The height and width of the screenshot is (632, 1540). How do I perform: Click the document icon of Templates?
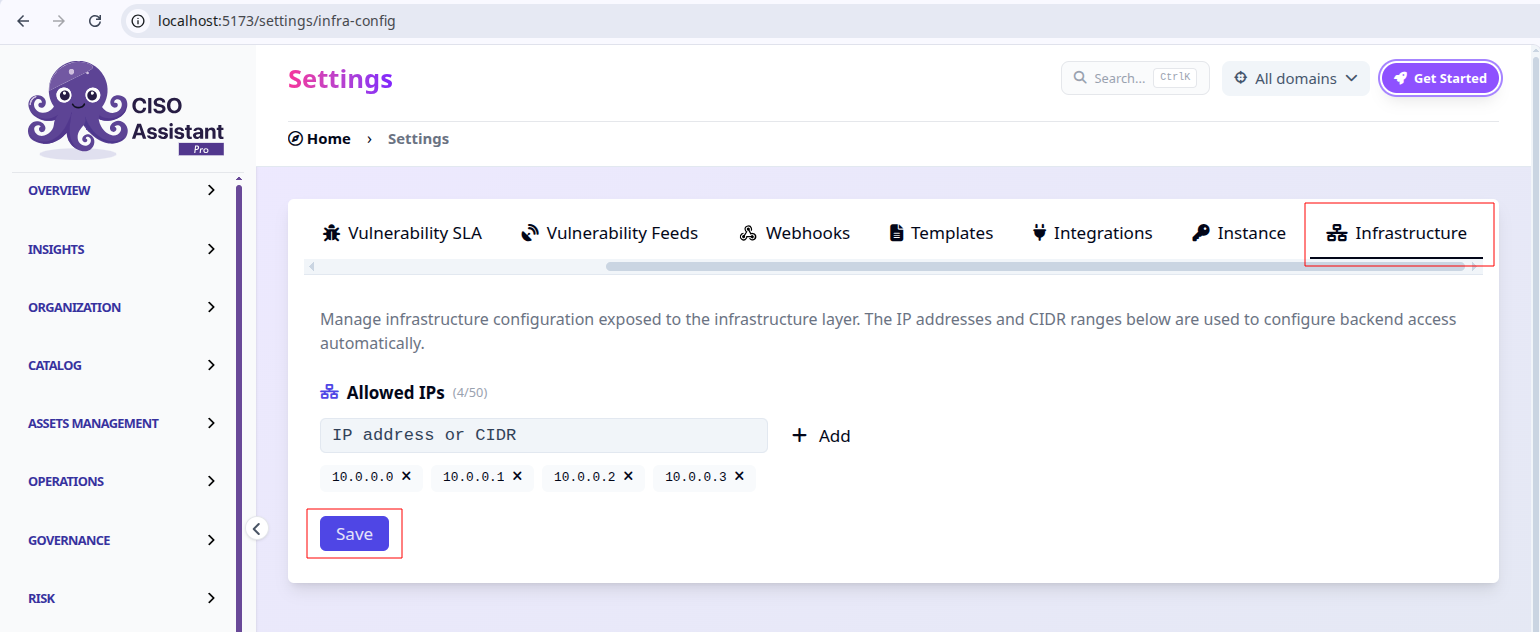coord(897,233)
